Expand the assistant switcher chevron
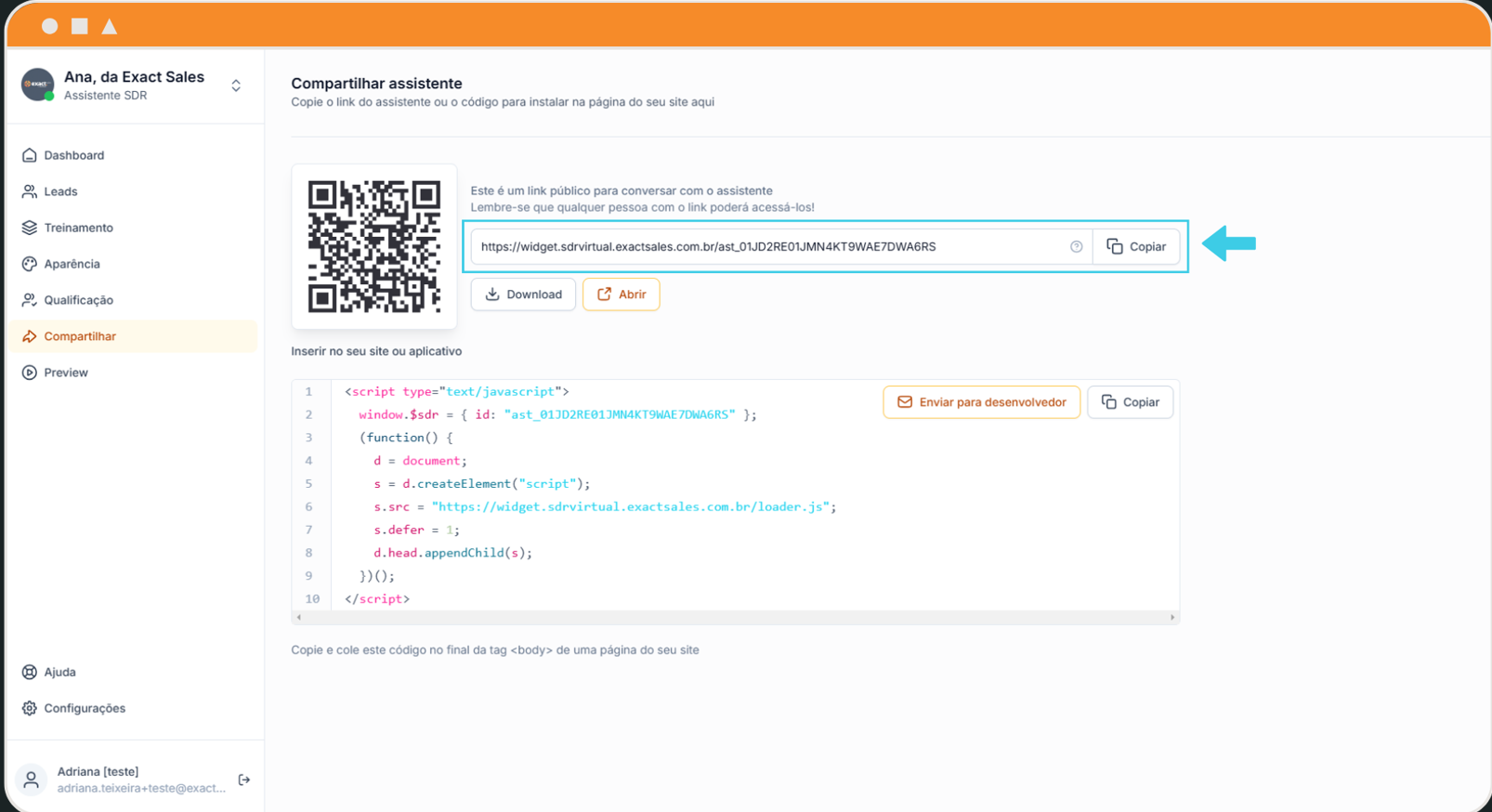This screenshot has height=812, width=1492. pyautogui.click(x=236, y=85)
